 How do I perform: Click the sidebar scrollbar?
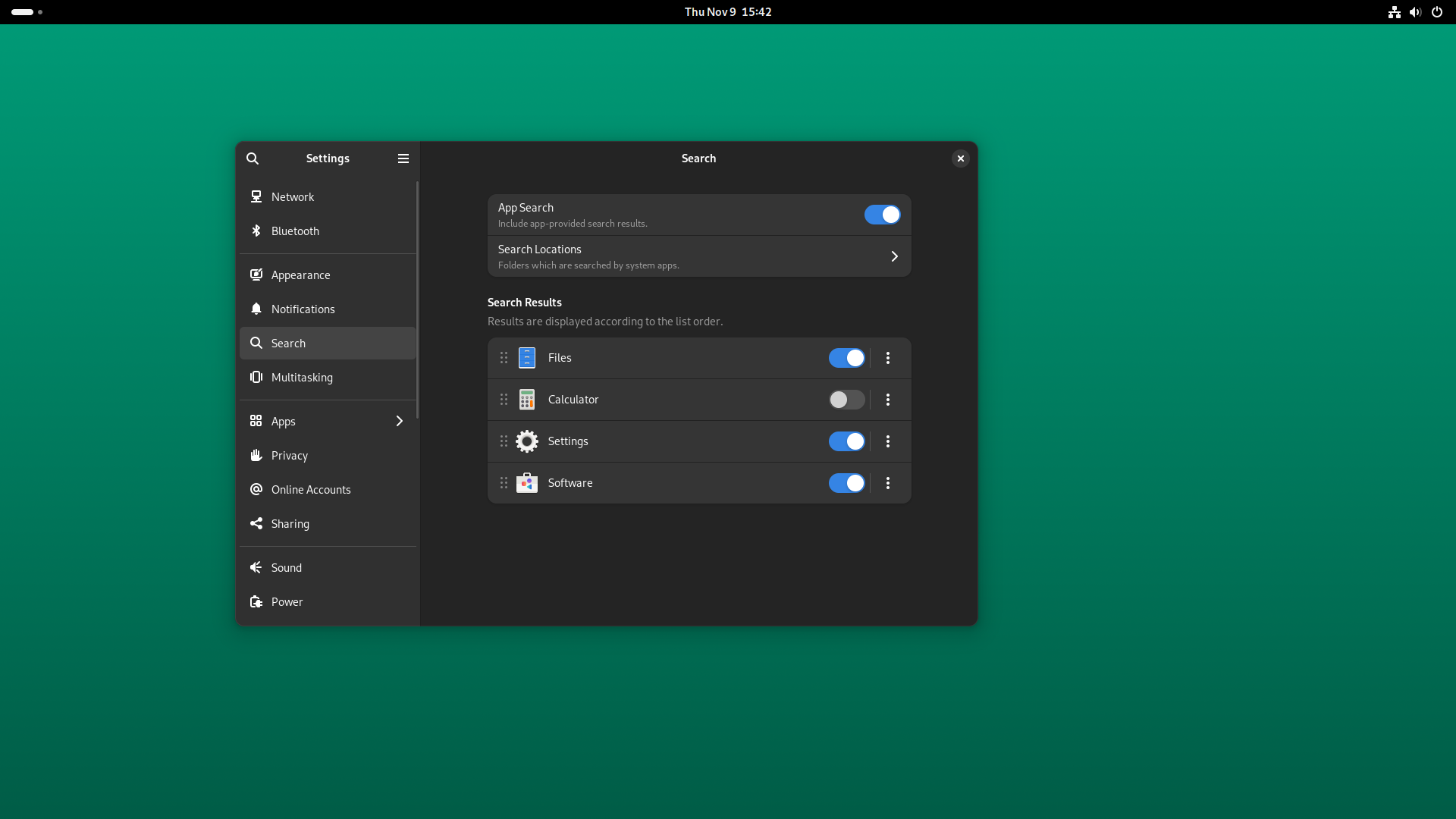(x=417, y=300)
